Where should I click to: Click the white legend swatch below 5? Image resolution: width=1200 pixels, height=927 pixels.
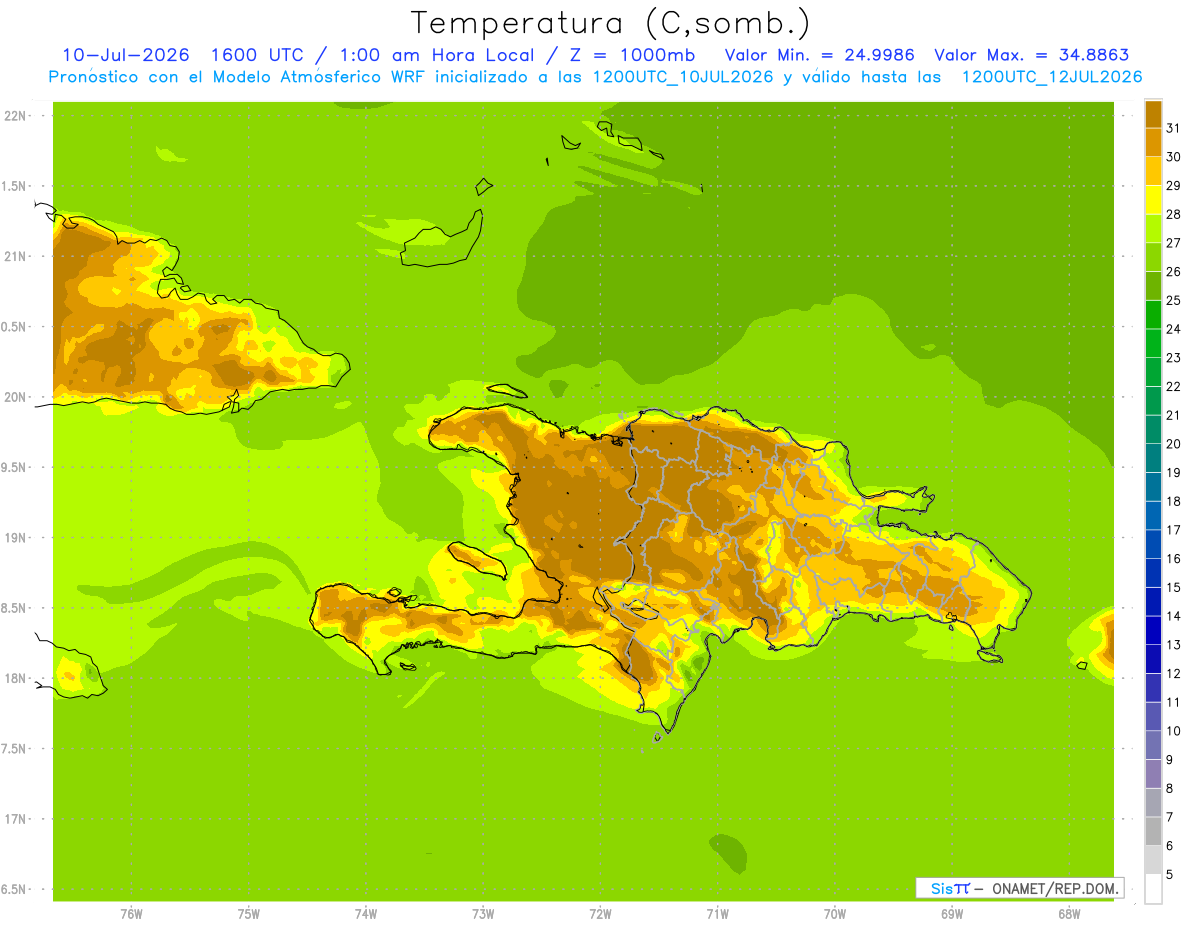tap(1153, 888)
